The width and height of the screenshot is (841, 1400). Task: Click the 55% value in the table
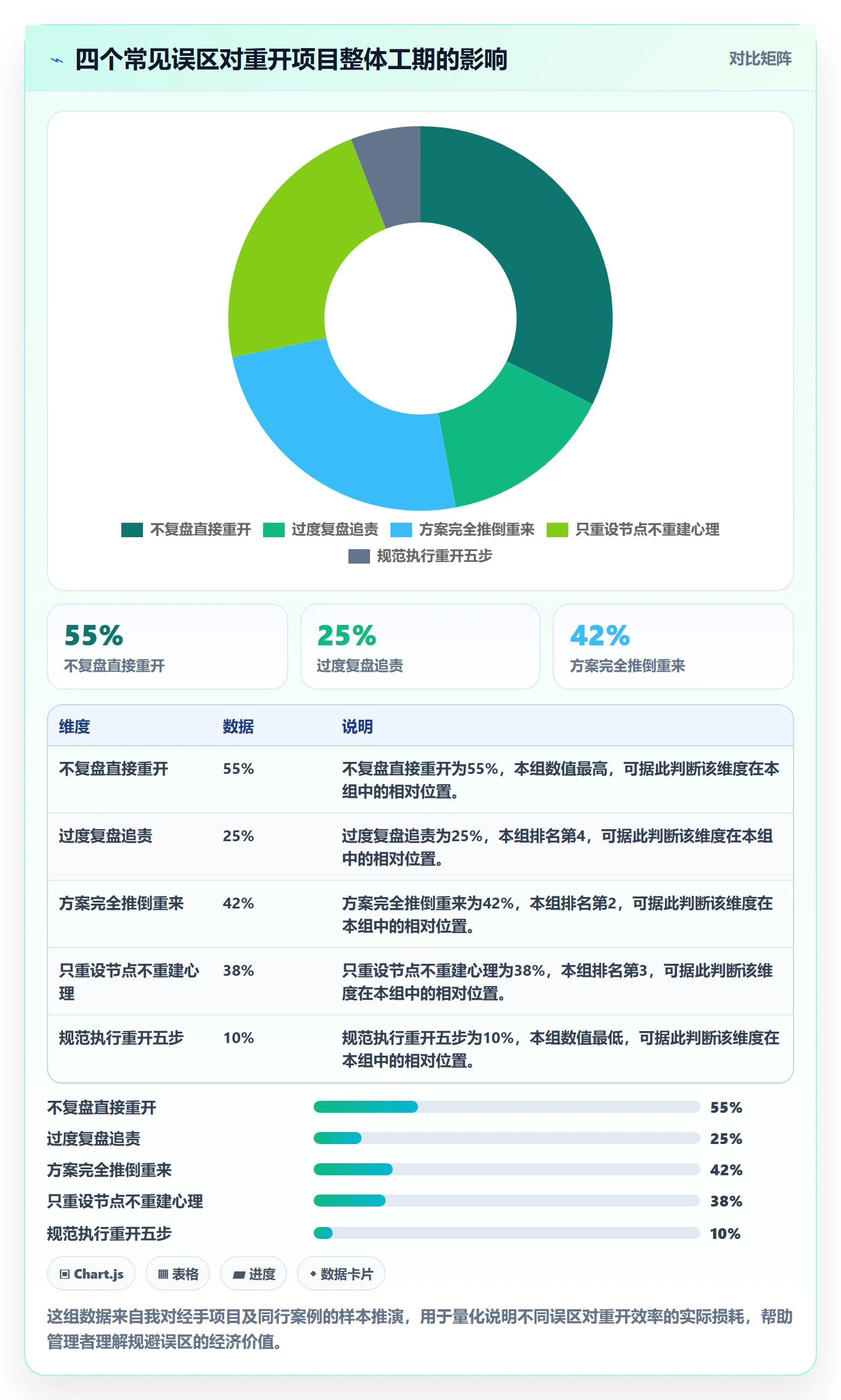[x=238, y=768]
